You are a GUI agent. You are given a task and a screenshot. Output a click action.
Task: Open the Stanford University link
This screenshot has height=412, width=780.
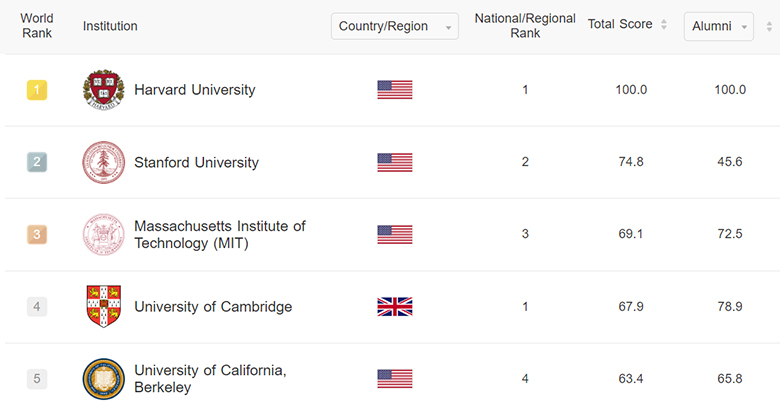coord(196,162)
